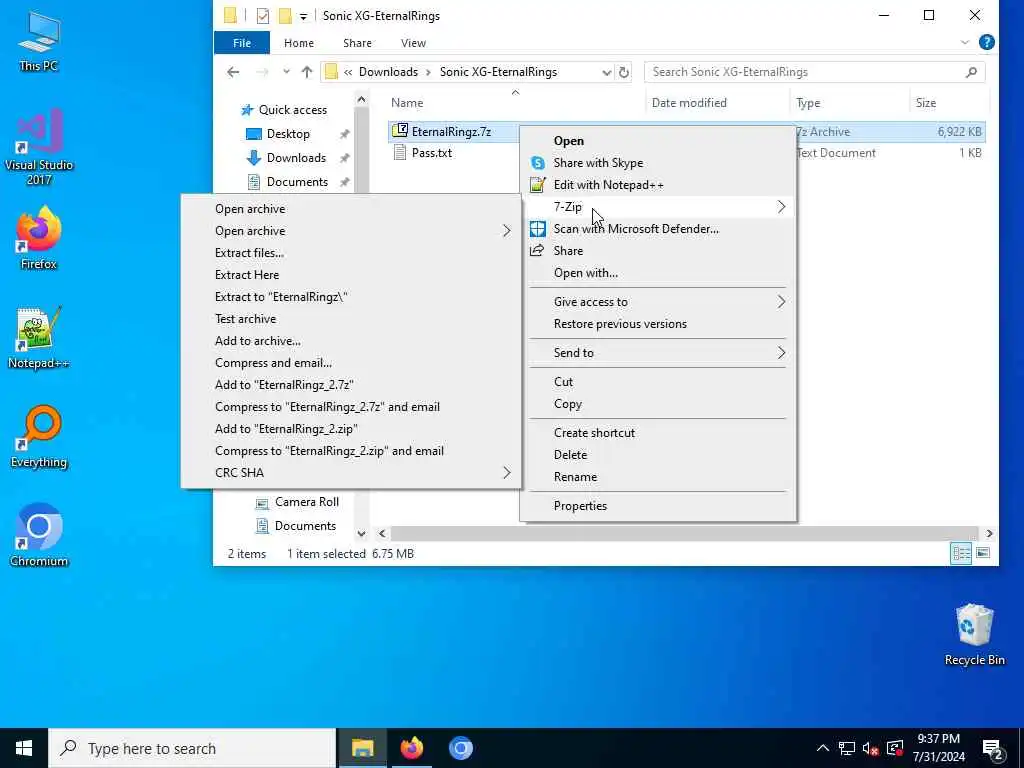Refresh the current folder view
Image resolution: width=1024 pixels, height=768 pixels.
pyautogui.click(x=624, y=72)
